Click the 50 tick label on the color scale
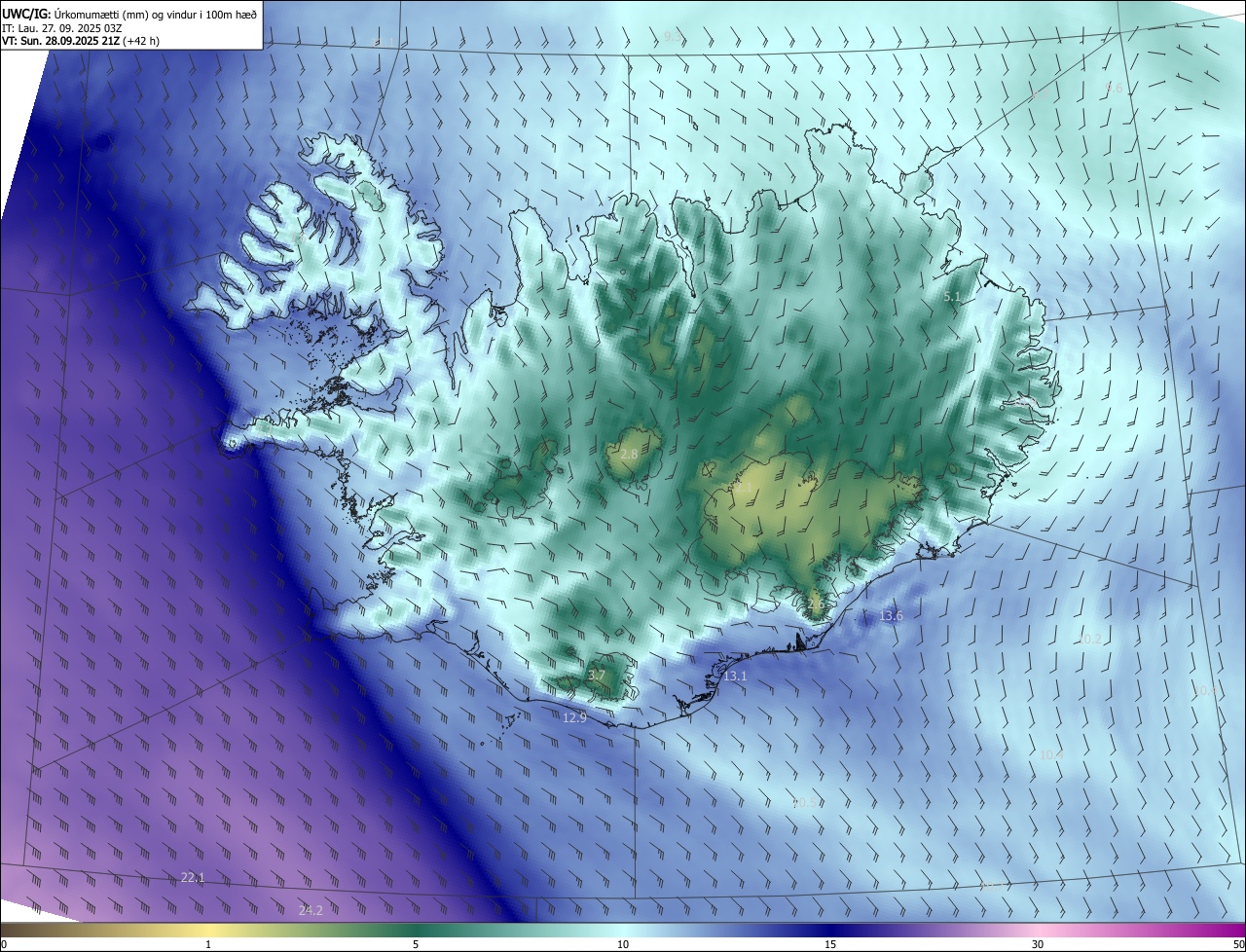 point(1238,945)
